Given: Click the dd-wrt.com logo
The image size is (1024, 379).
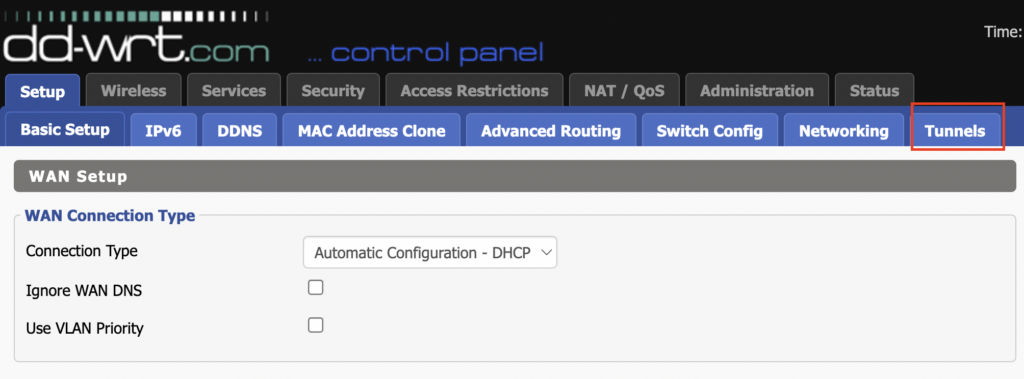Looking at the screenshot, I should tap(136, 39).
